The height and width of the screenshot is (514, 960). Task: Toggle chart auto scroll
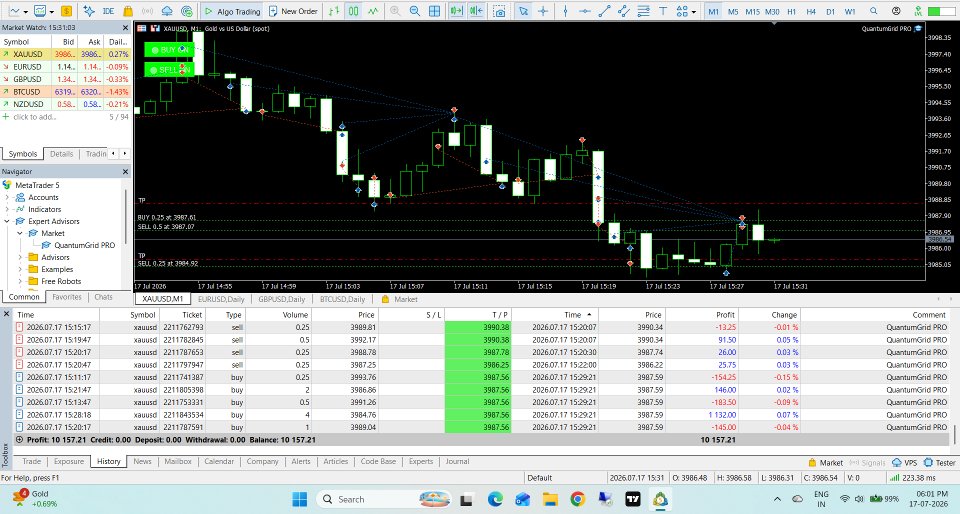pyautogui.click(x=456, y=11)
